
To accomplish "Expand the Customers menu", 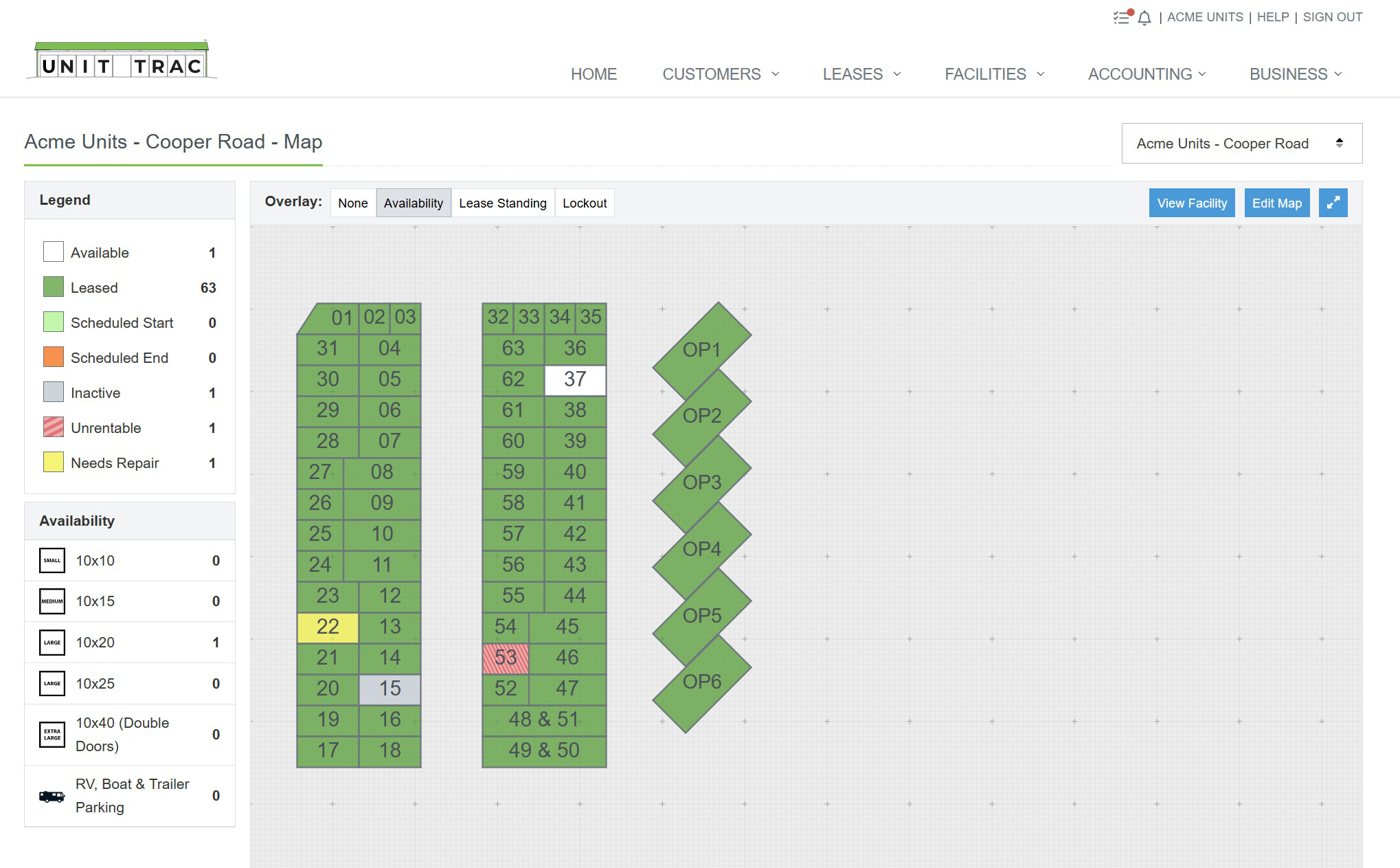I will (720, 74).
